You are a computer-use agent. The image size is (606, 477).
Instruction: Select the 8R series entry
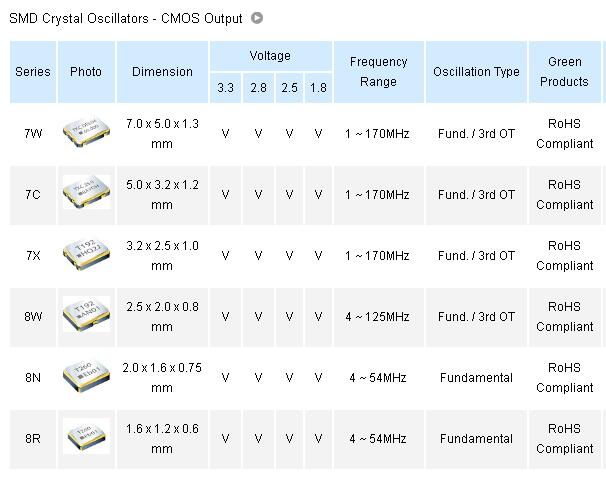click(x=33, y=439)
